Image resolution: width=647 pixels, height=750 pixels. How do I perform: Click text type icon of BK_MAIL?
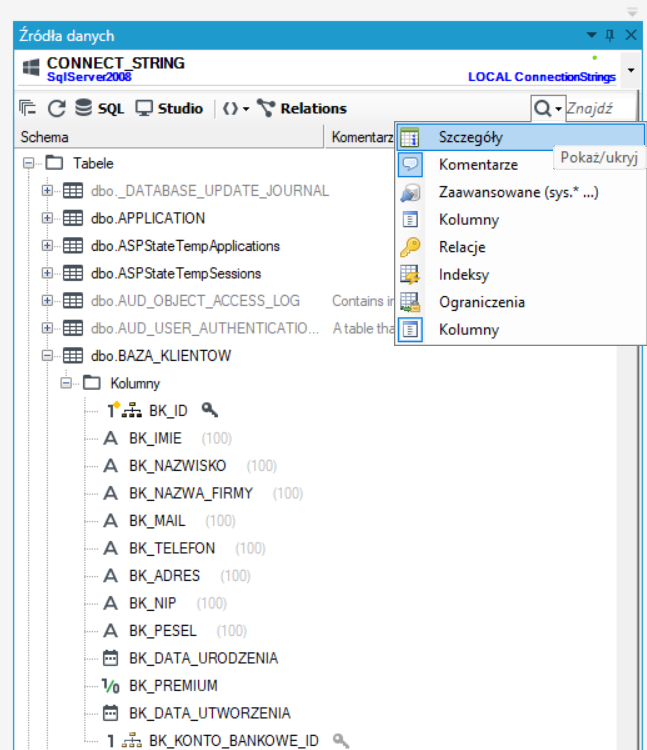(x=110, y=520)
